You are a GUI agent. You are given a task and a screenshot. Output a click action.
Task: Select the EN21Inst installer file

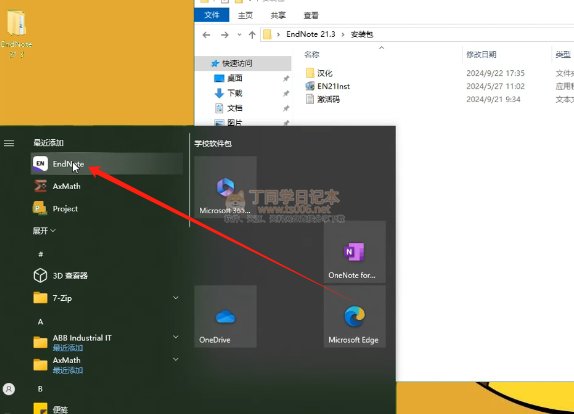coord(327,86)
